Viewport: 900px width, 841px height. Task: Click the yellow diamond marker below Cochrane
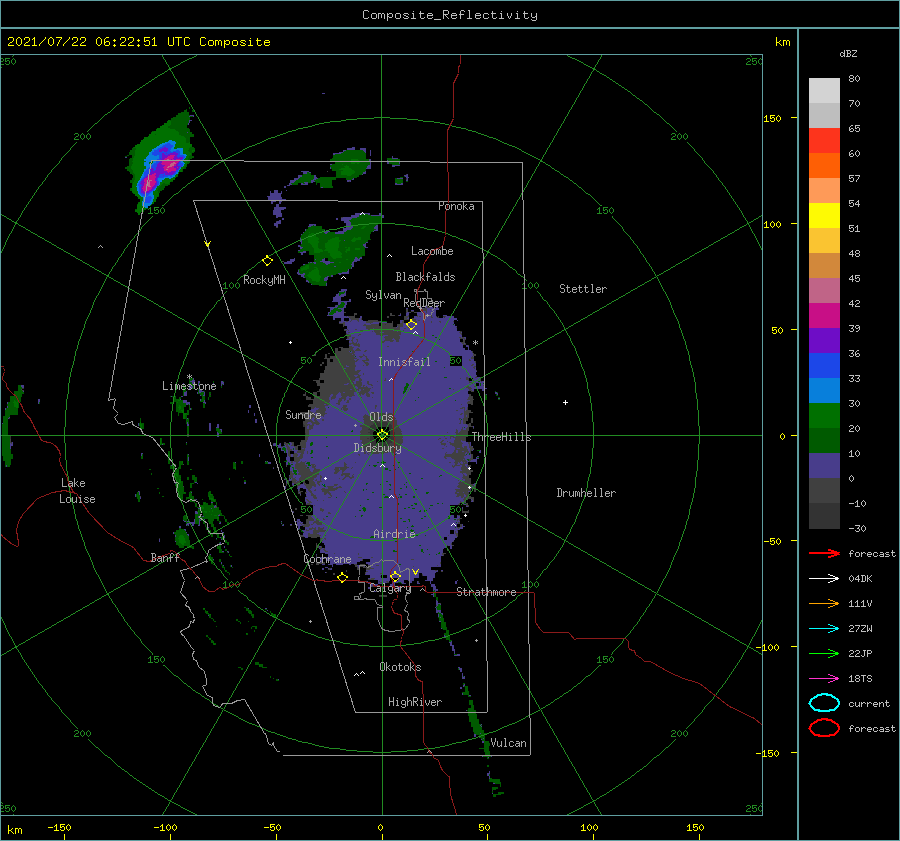342,578
